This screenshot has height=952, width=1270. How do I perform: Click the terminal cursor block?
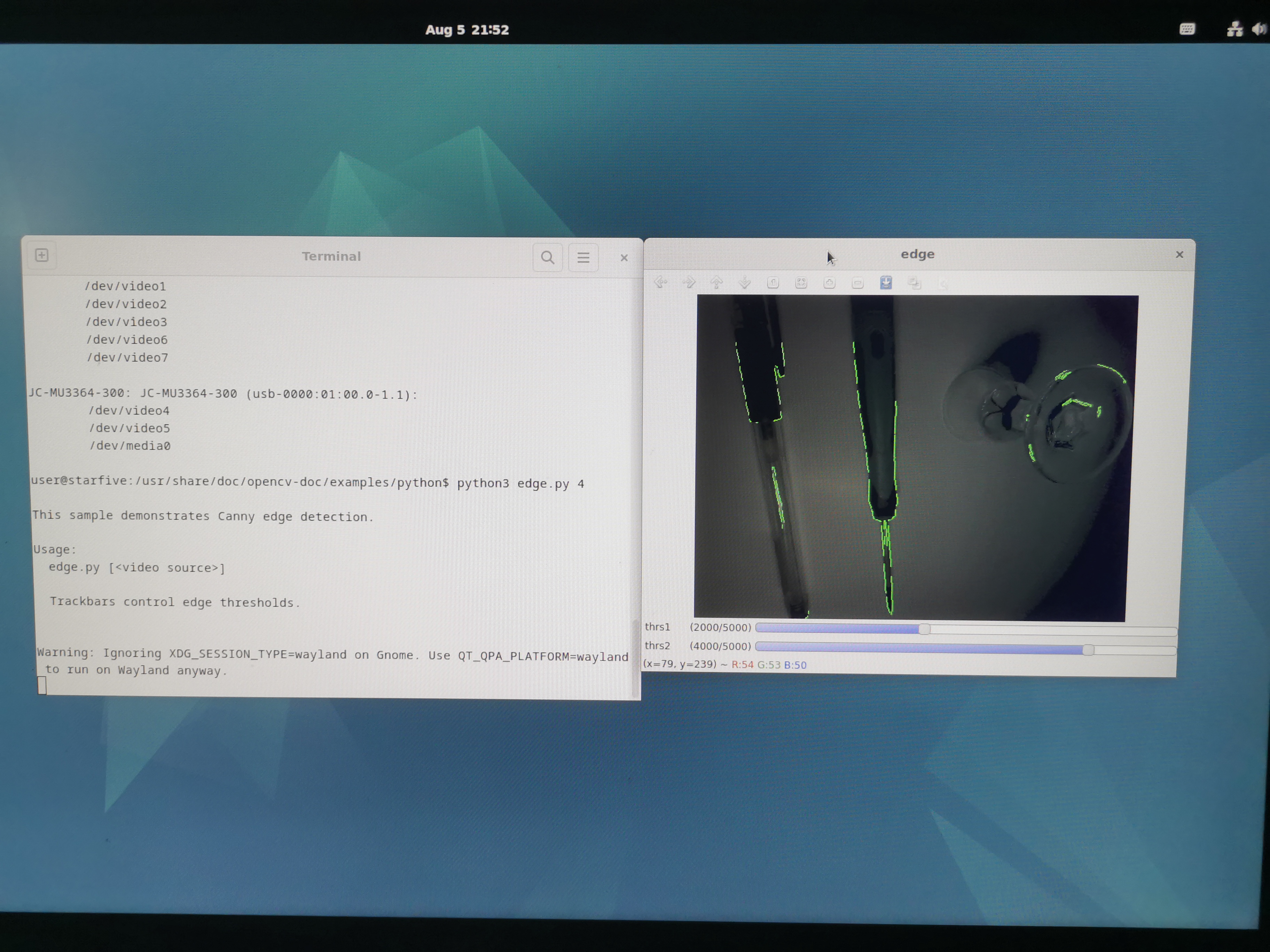(x=42, y=685)
